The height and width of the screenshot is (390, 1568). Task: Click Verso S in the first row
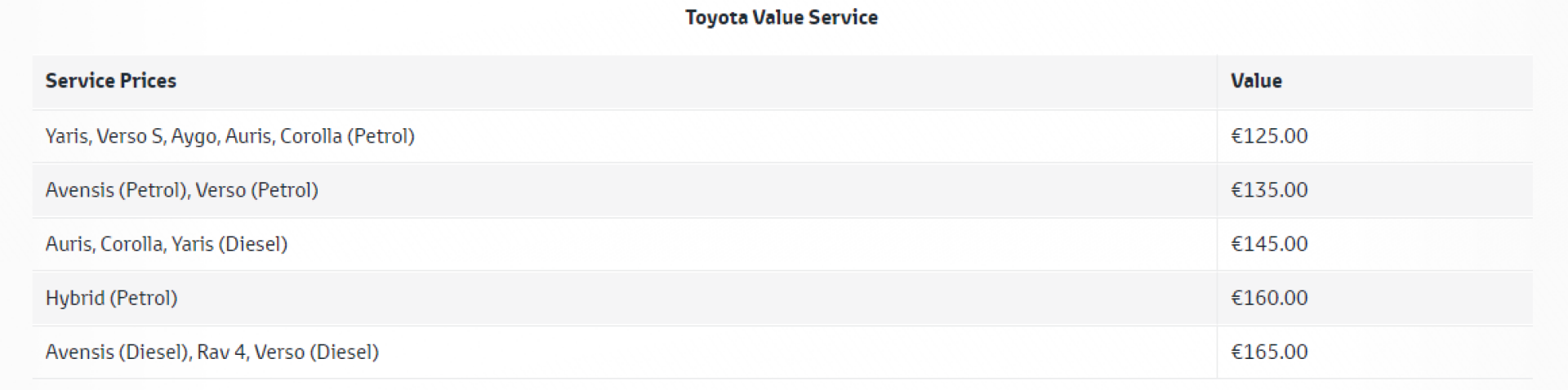pos(129,135)
